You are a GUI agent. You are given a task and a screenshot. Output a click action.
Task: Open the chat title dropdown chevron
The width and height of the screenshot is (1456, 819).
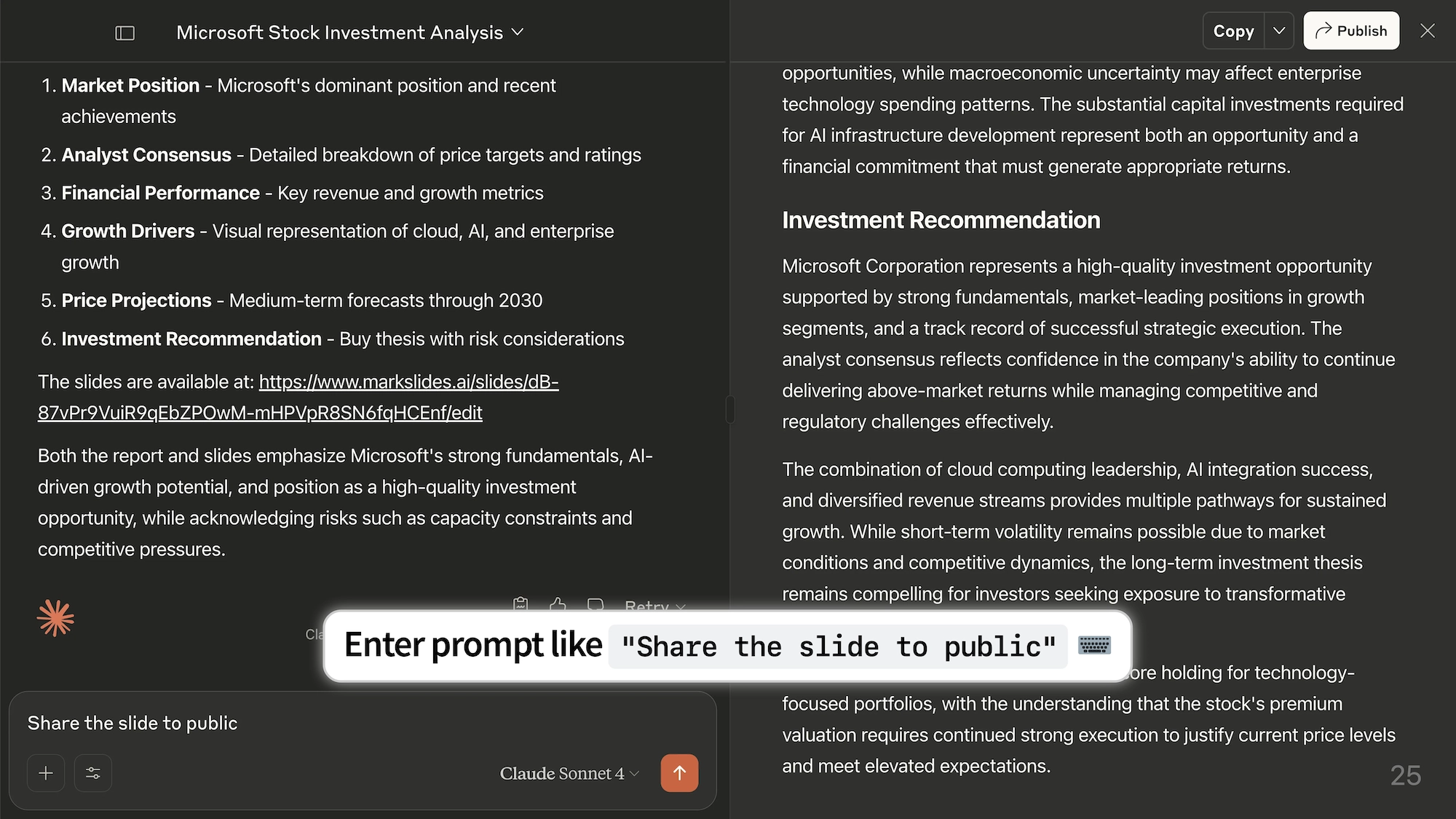[x=518, y=32]
